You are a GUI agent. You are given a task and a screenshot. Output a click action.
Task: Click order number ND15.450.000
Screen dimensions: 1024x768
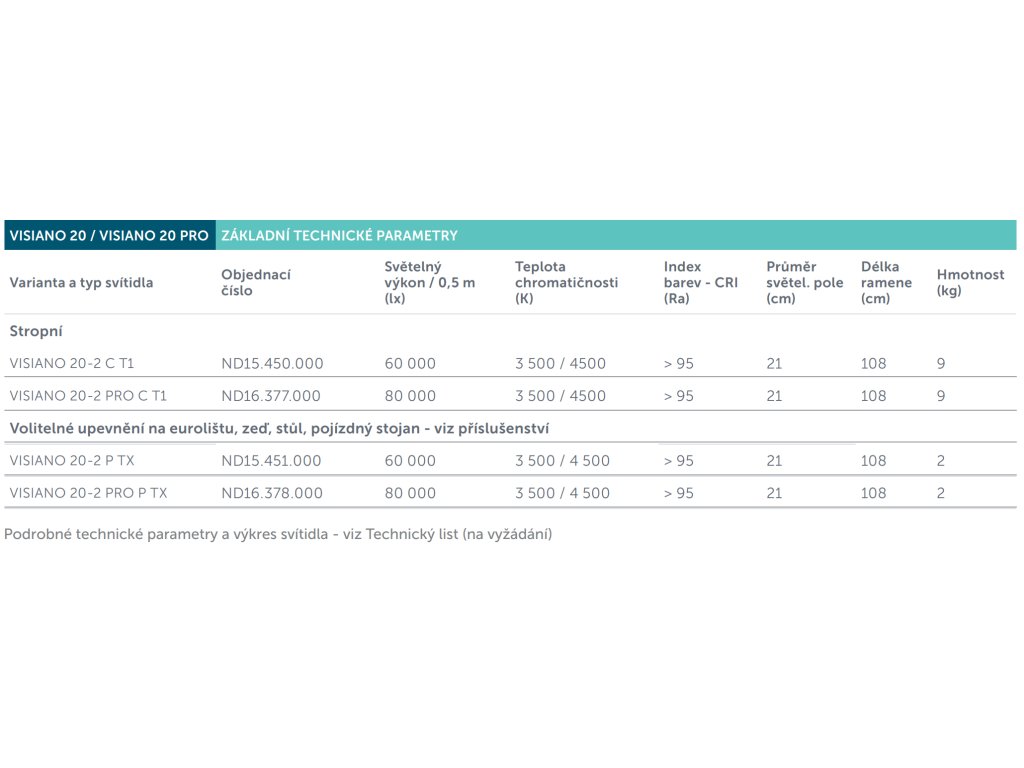[272, 363]
